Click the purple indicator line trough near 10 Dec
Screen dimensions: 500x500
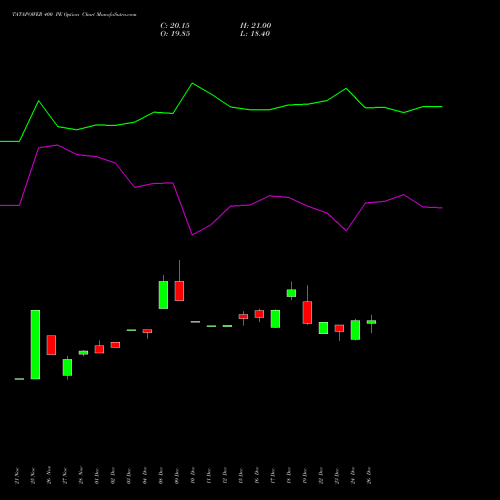pos(192,235)
